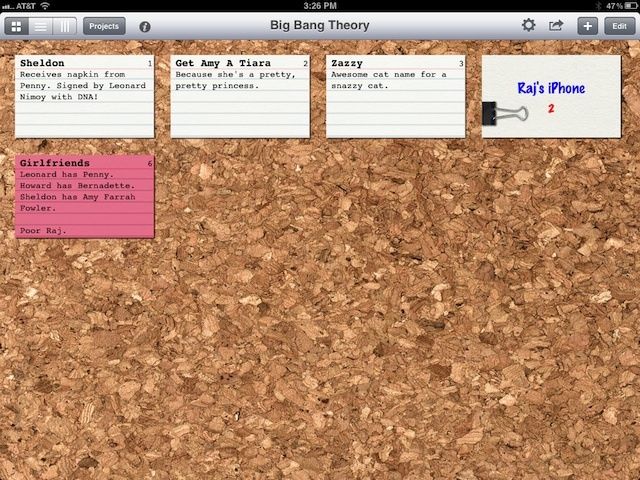Open the Zazzy index card
The width and height of the screenshot is (640, 480).
[396, 96]
